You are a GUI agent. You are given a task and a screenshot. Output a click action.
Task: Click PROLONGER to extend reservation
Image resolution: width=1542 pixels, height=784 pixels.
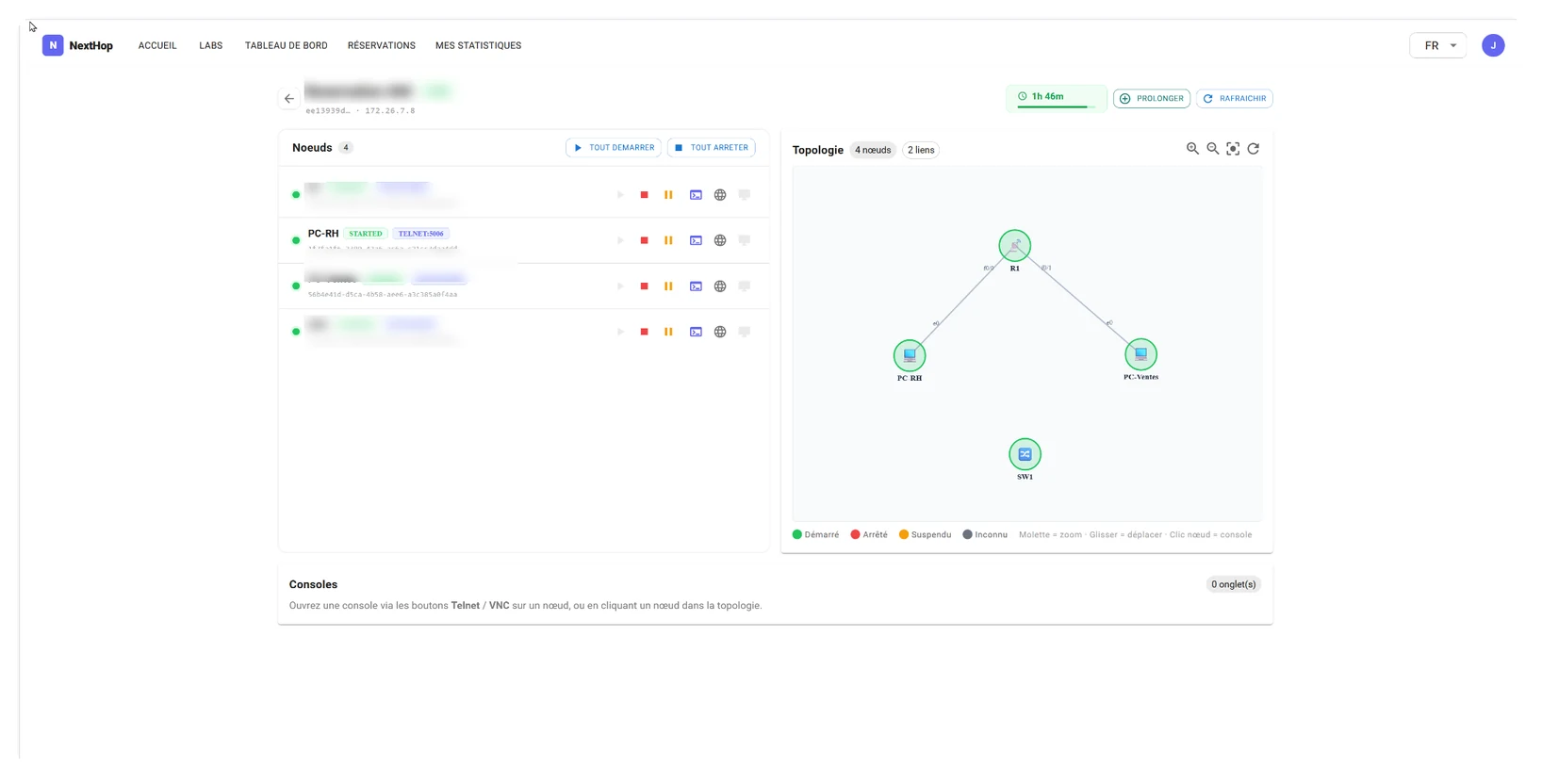(x=1152, y=98)
